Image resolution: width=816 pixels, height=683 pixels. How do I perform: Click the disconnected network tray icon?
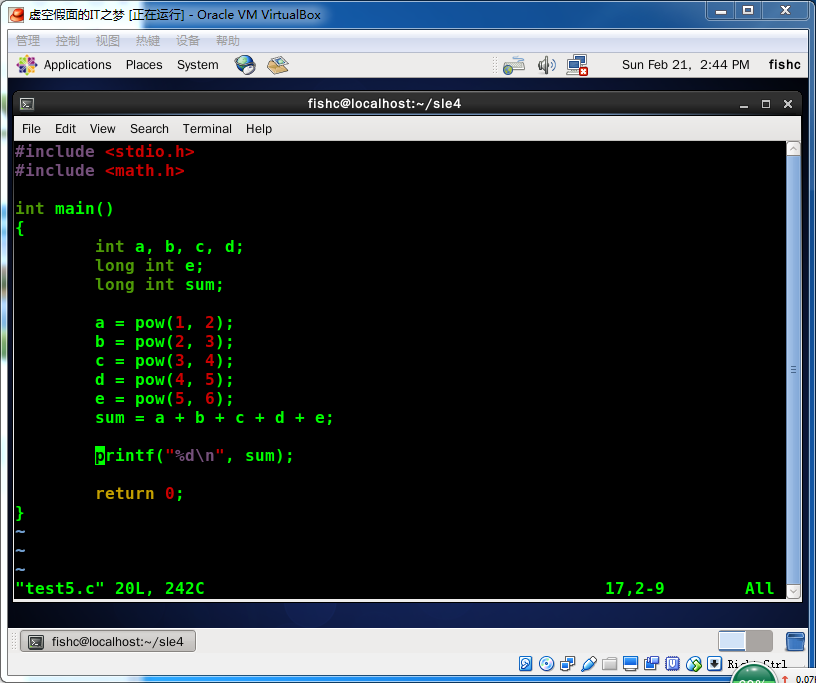tap(577, 66)
